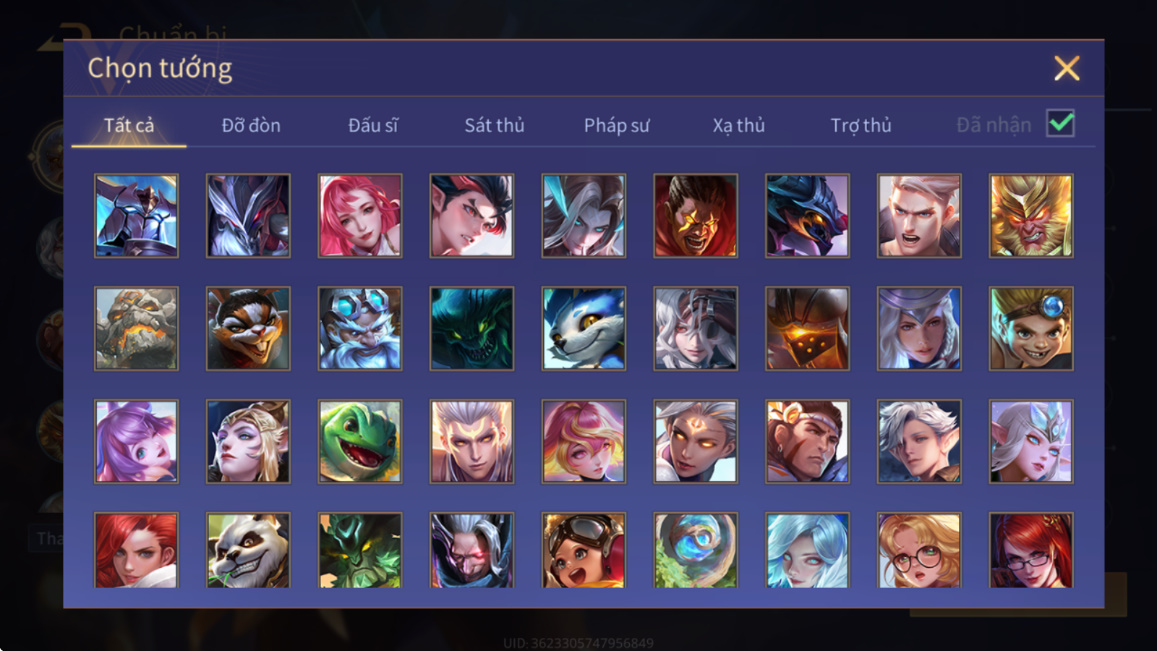Filter heroes by Xạ thủ
This screenshot has height=651, width=1157.
tap(739, 125)
